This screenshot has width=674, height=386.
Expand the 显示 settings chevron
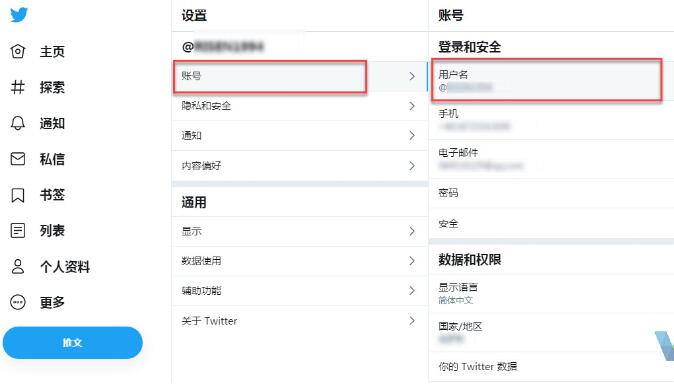(412, 231)
